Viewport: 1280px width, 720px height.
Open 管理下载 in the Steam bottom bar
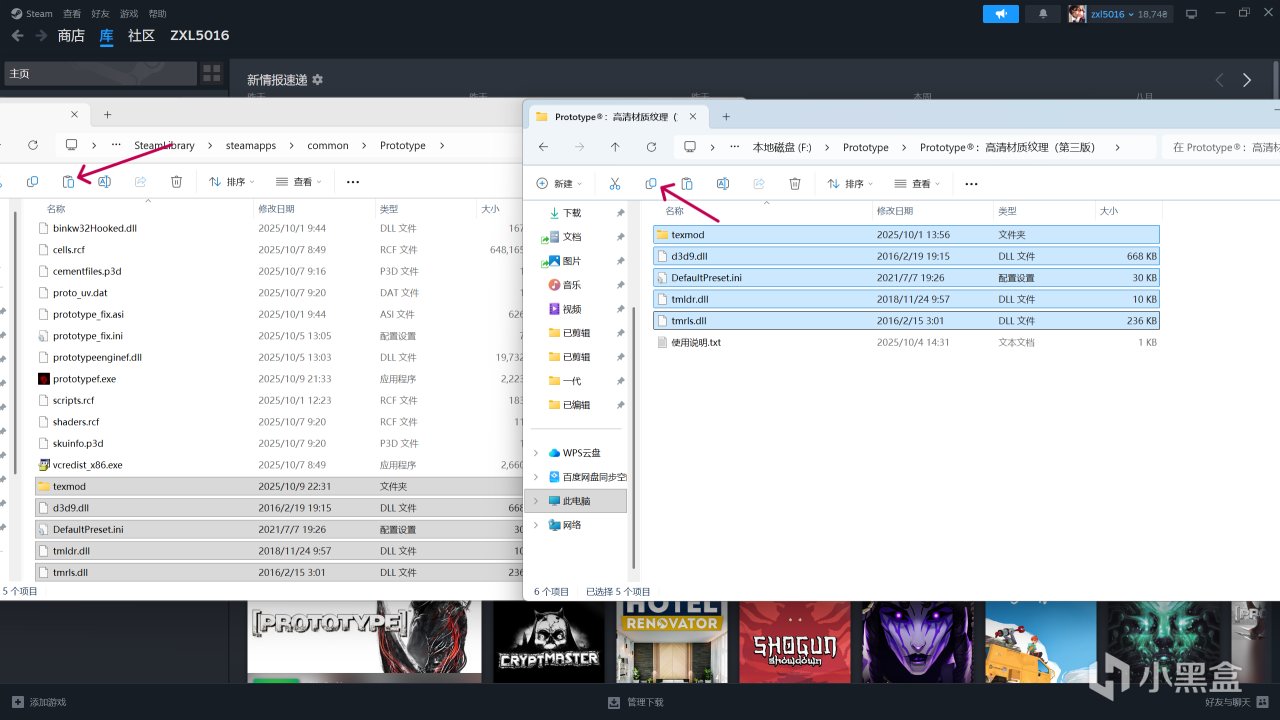coord(636,702)
